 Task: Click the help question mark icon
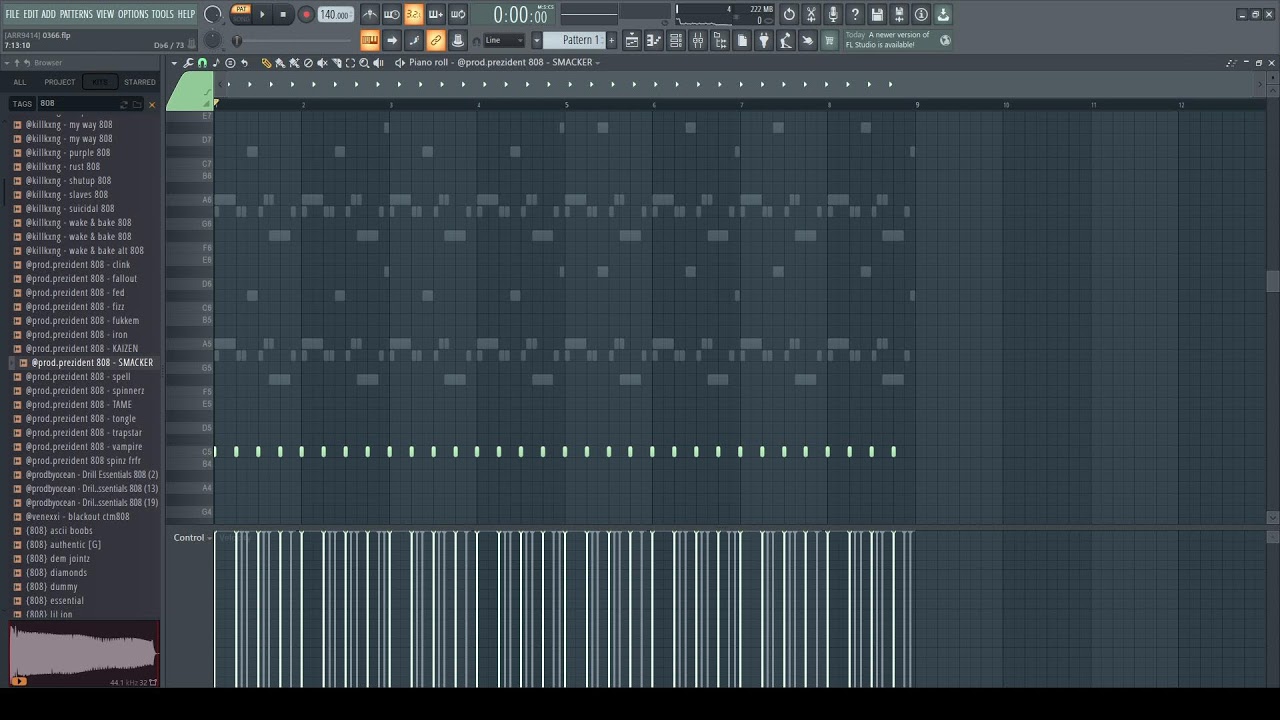coord(855,14)
